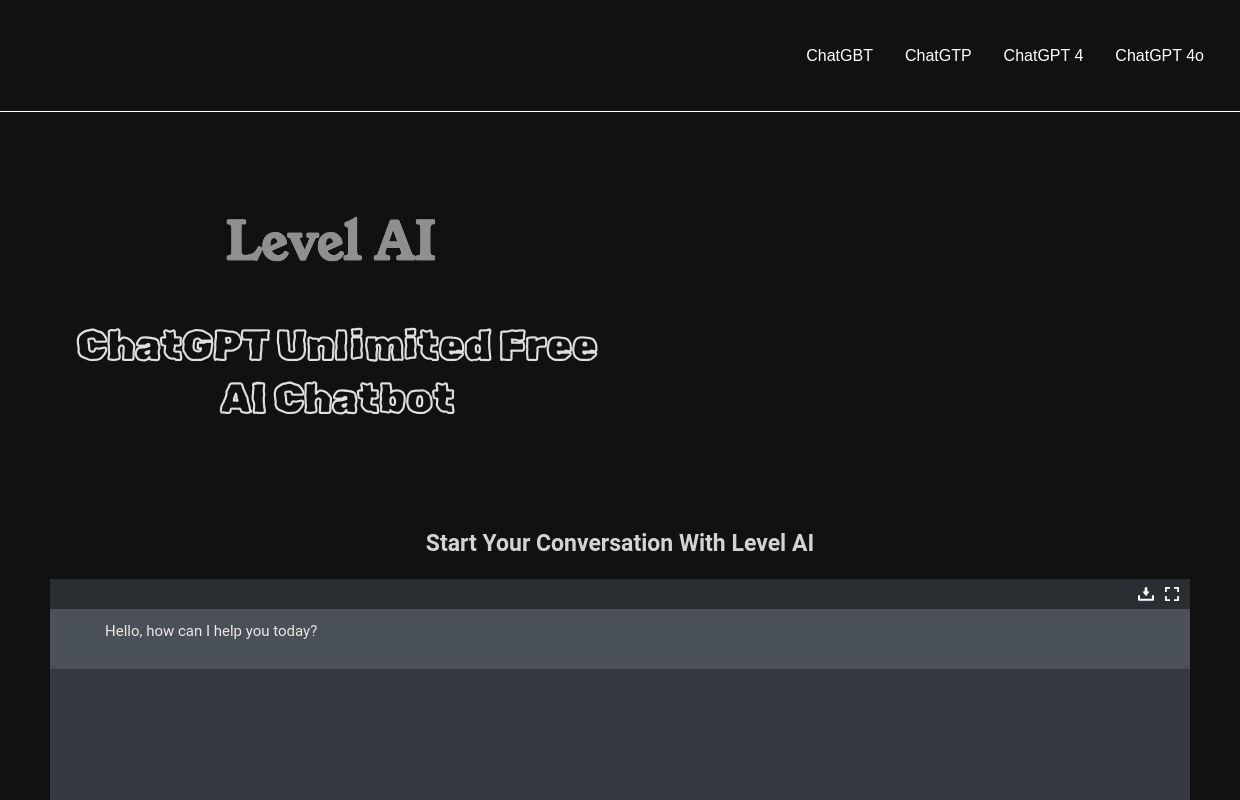The width and height of the screenshot is (1240, 800).
Task: Expand the chat to fullscreen
Action: point(1172,594)
